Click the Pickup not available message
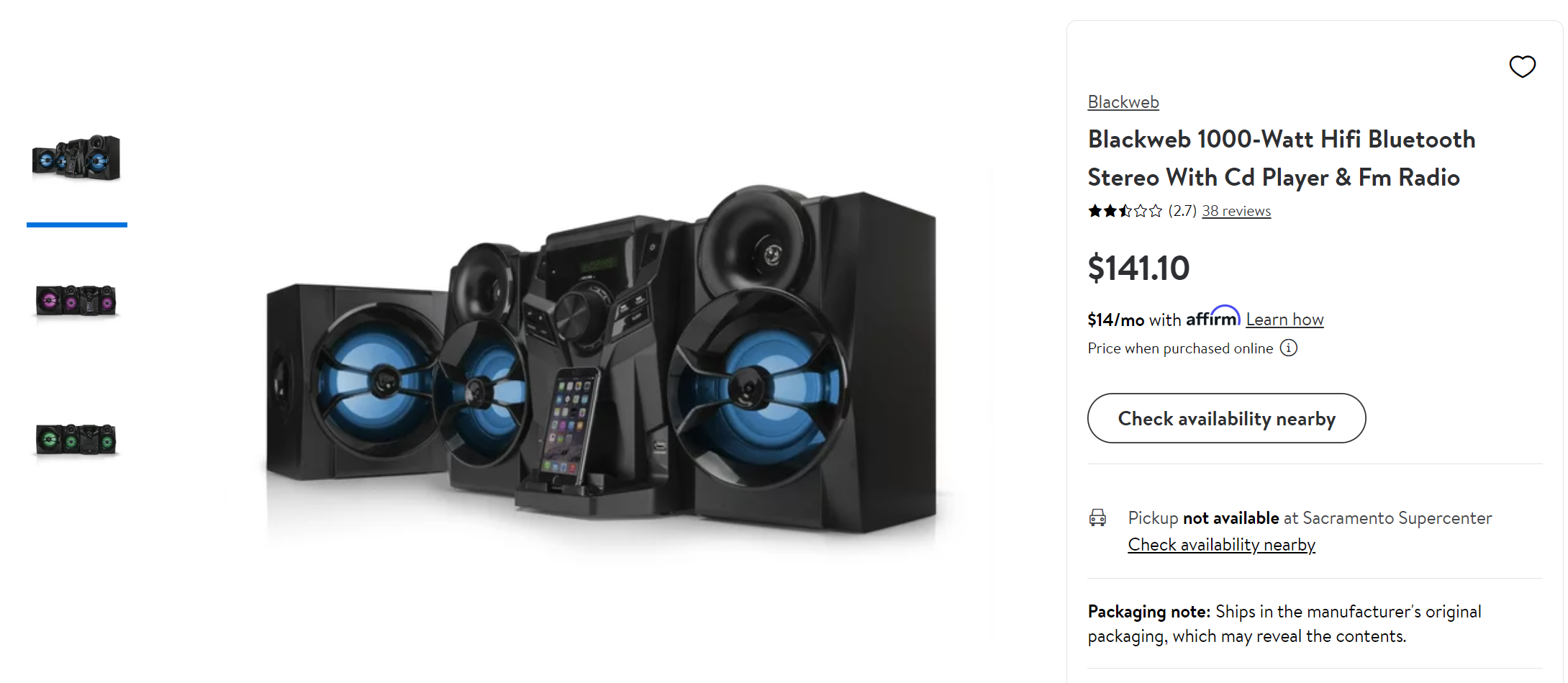The image size is (1568, 683). (x=1310, y=518)
